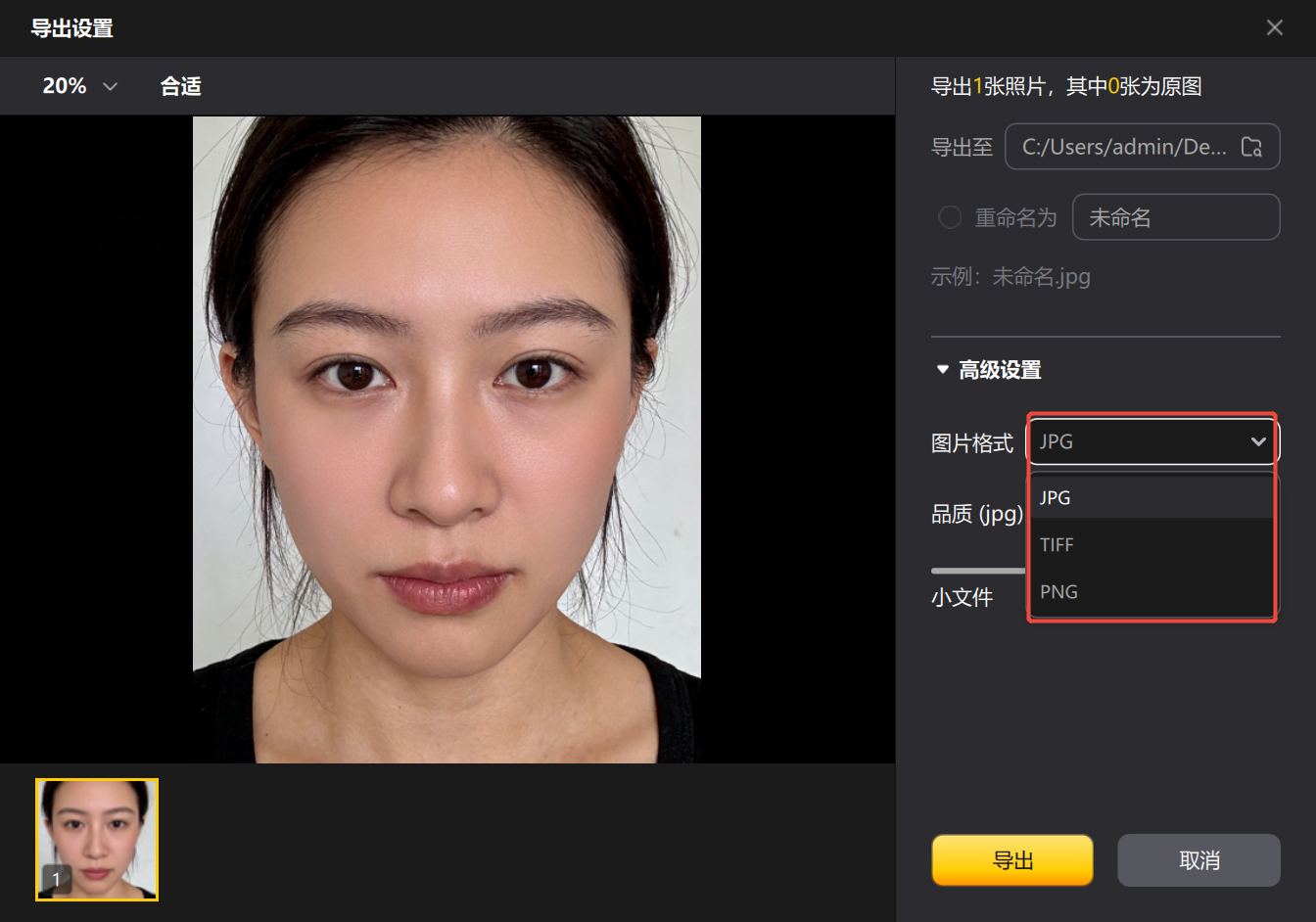The height and width of the screenshot is (922, 1316).
Task: Click the 未命名 filename input box
Action: [1176, 216]
